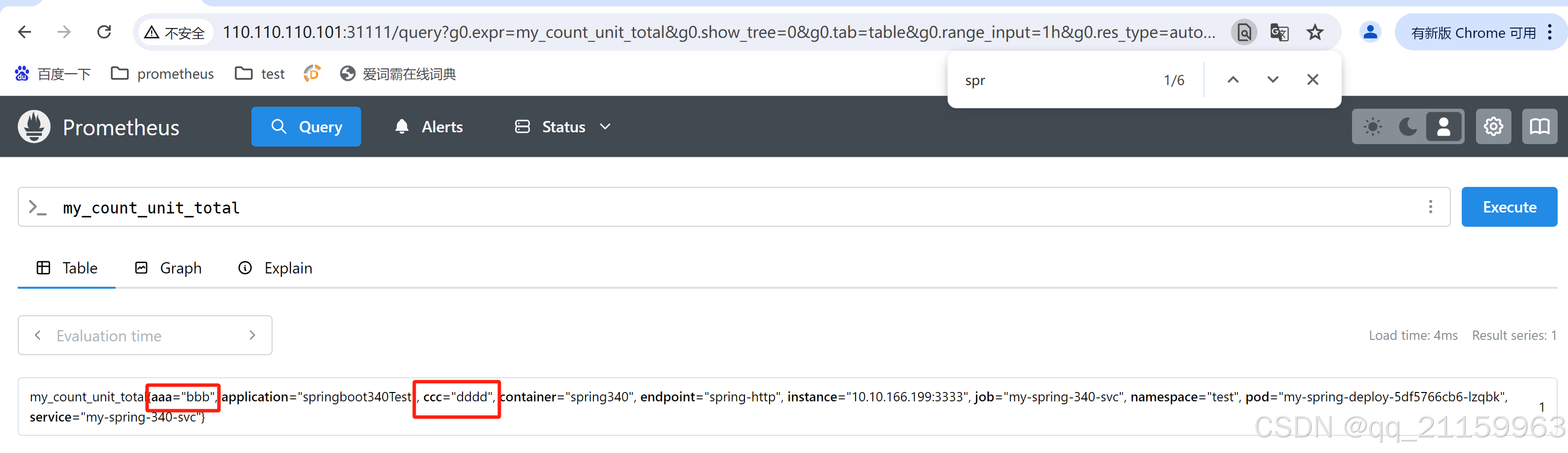Click the Query navigation button
The width and height of the screenshot is (1568, 453).
click(306, 126)
